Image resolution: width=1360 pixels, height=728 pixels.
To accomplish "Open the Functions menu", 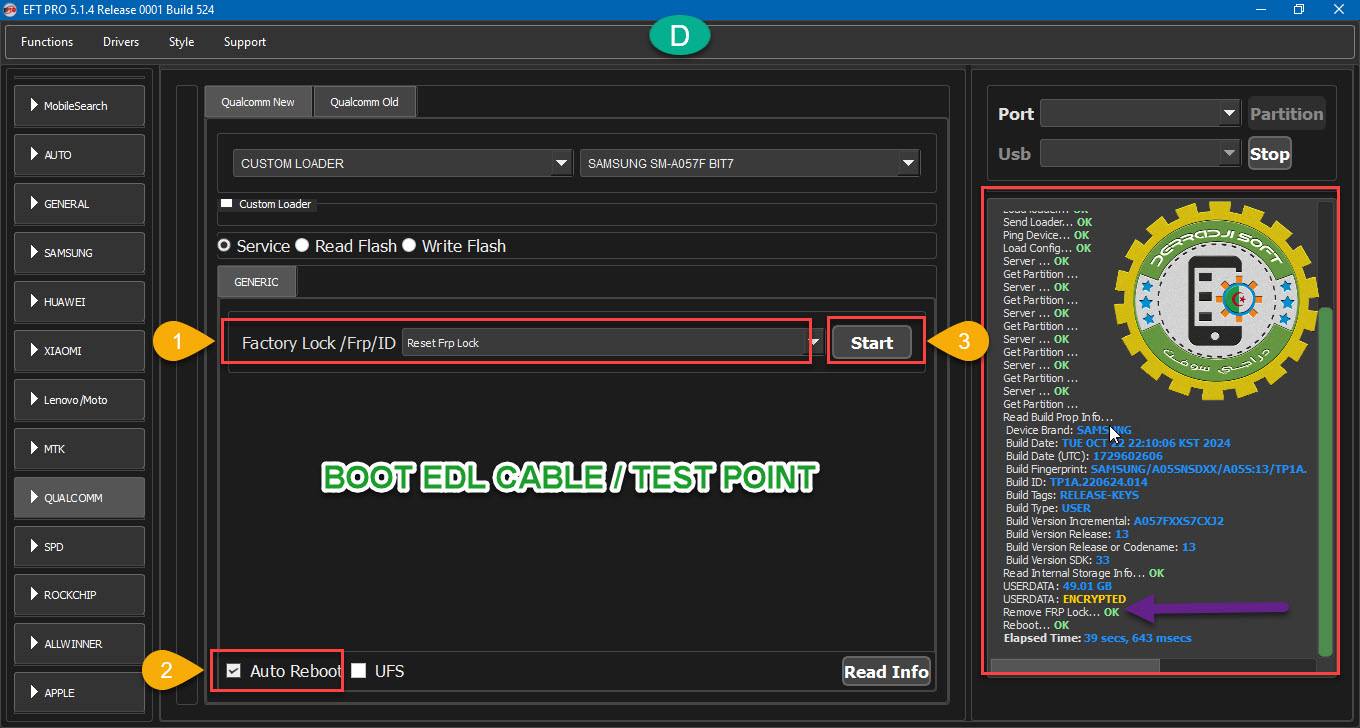I will (47, 42).
